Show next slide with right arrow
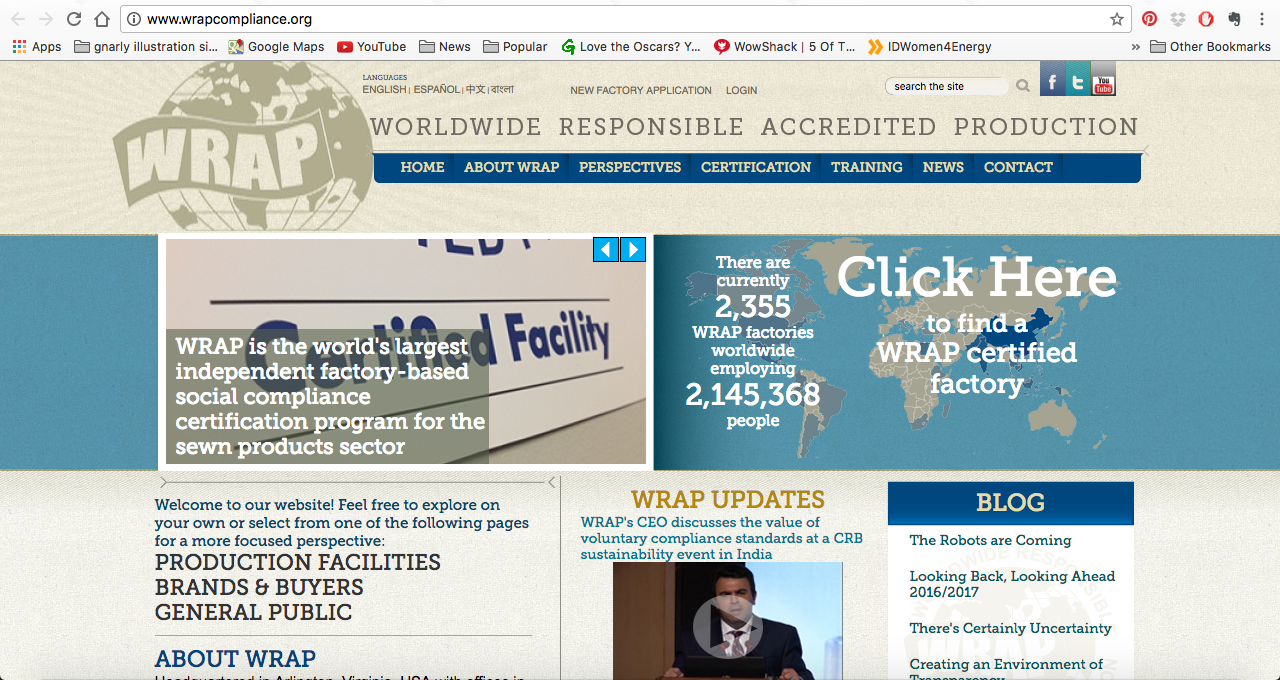 [633, 249]
